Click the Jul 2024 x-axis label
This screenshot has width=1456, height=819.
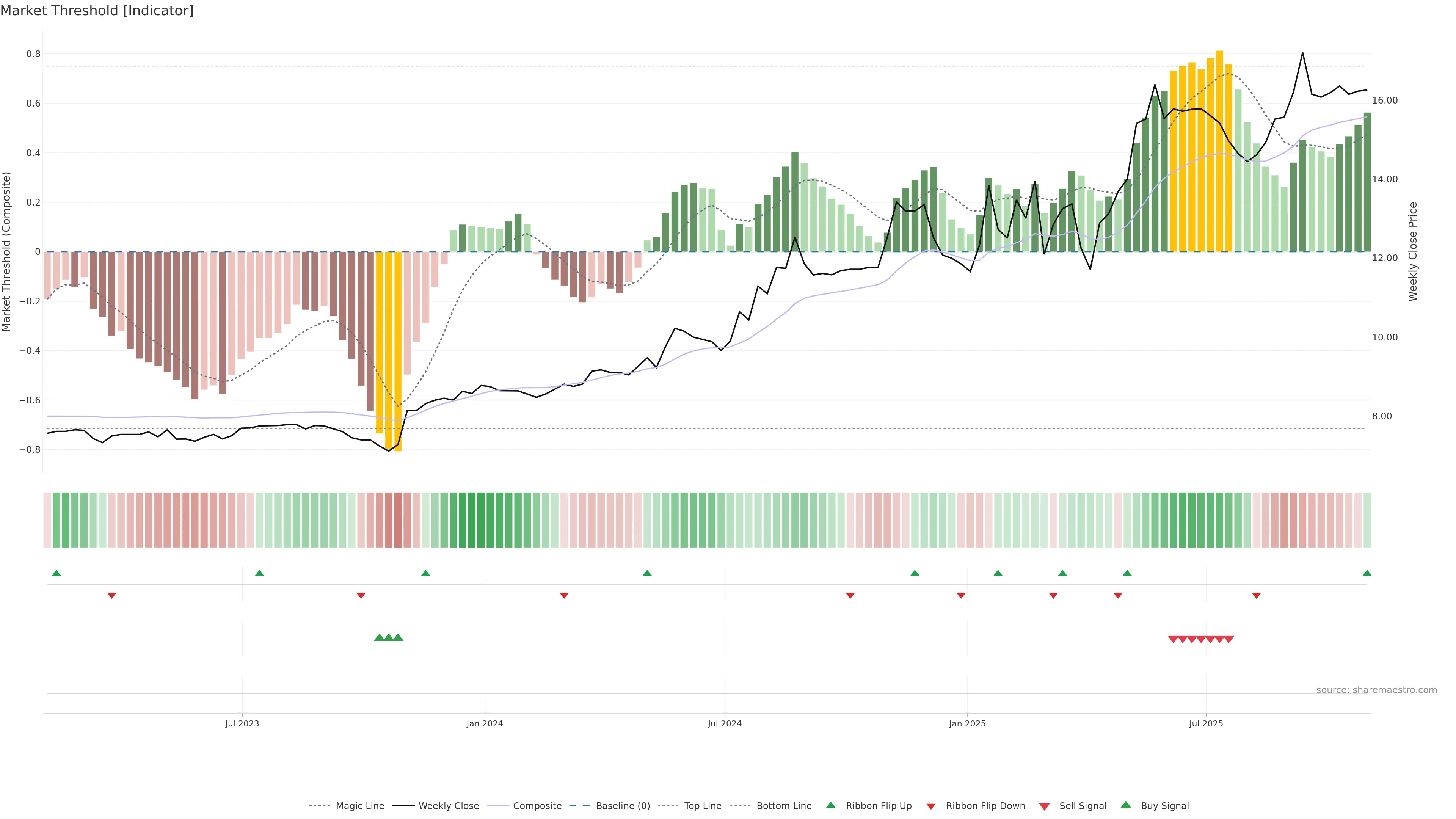pyautogui.click(x=725, y=723)
